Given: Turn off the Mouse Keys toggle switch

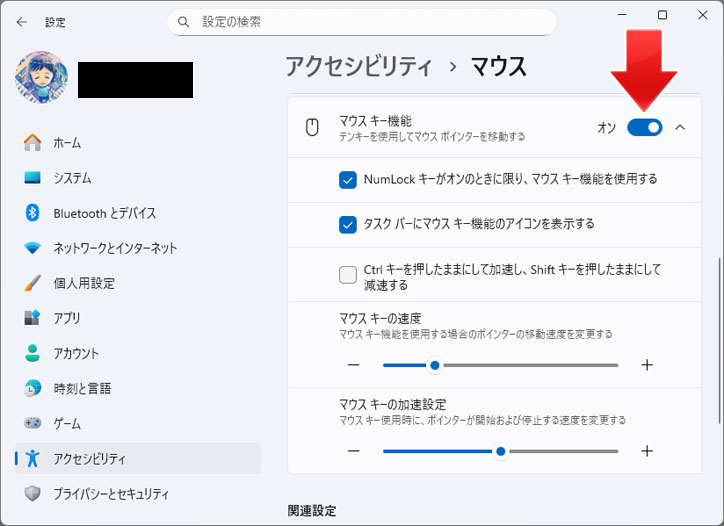Looking at the screenshot, I should tap(644, 127).
